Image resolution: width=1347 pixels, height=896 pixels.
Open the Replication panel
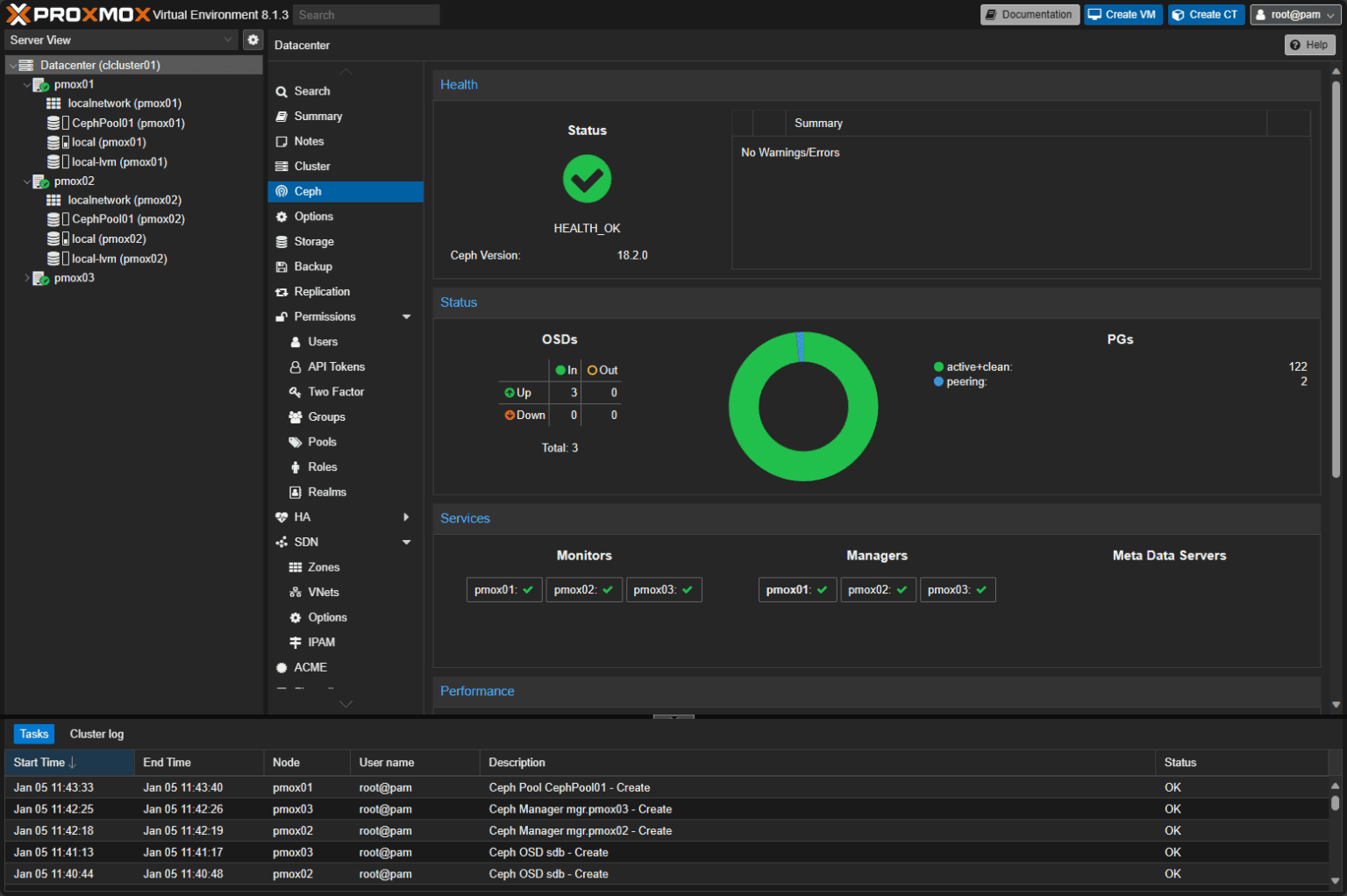pyautogui.click(x=323, y=291)
